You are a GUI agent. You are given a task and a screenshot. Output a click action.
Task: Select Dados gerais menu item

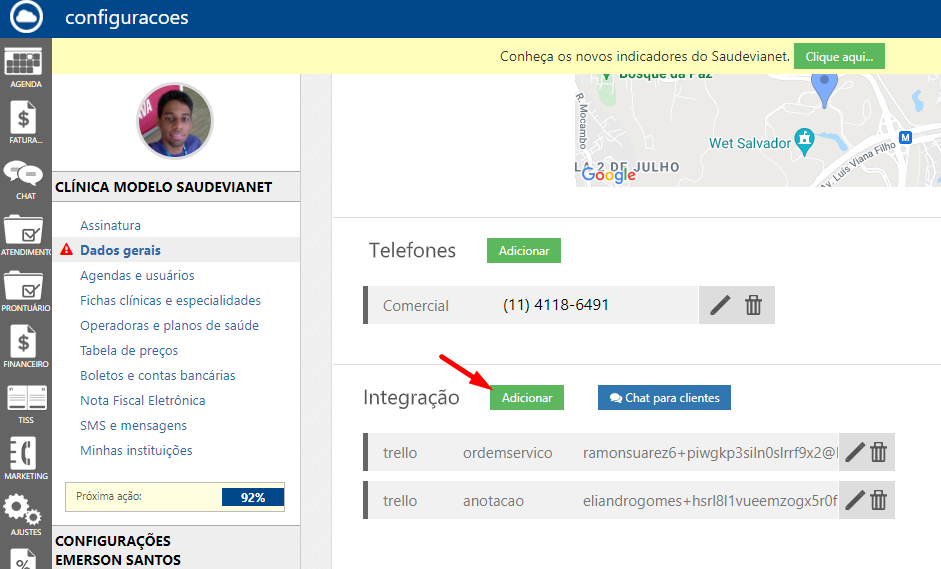coord(121,250)
